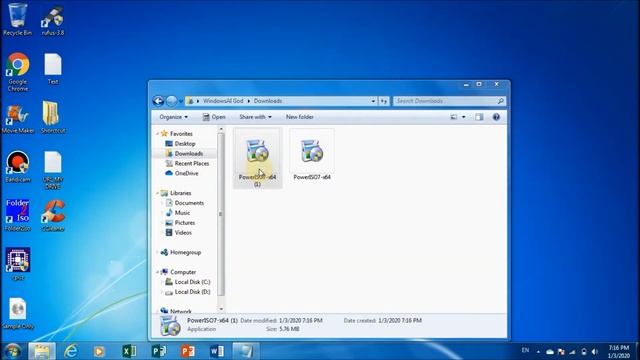The height and width of the screenshot is (360, 640).
Task: Go forward in Explorer navigation
Action: pos(171,101)
